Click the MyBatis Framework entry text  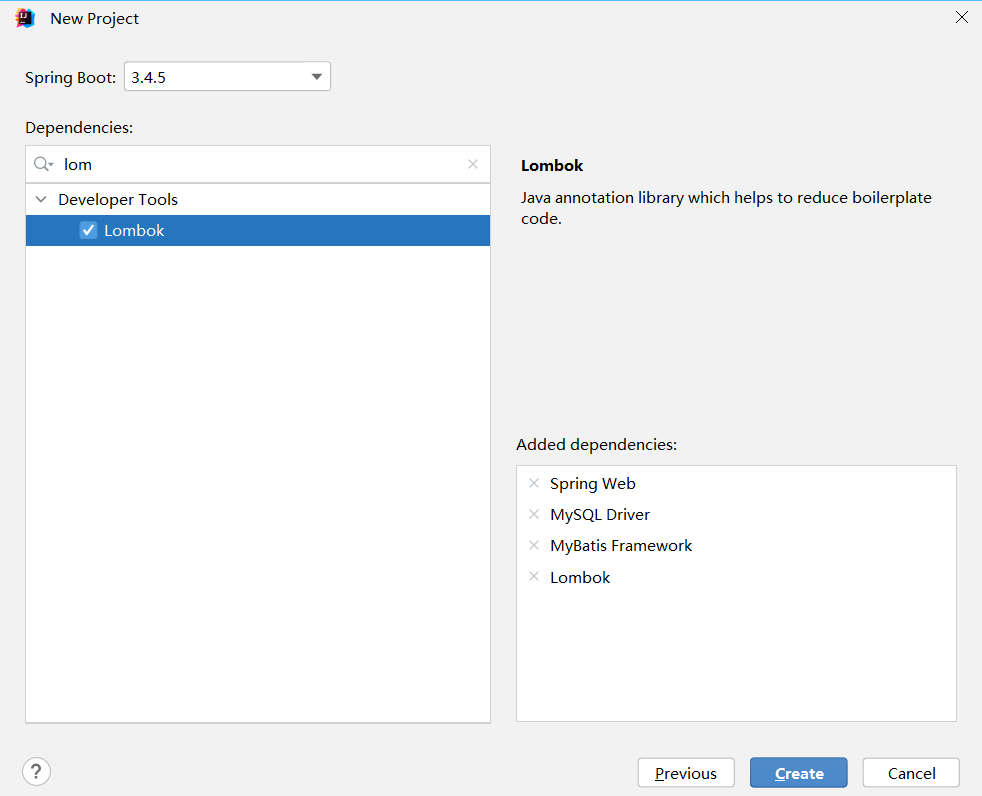coord(621,545)
